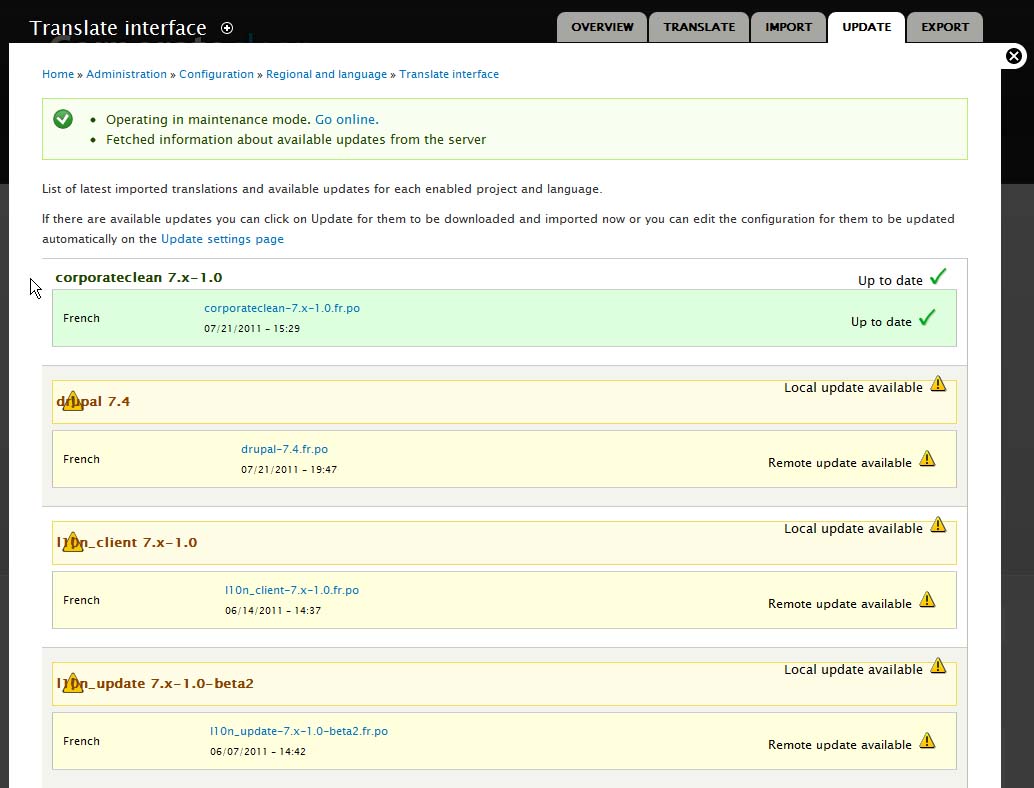Click Local update available text for l10n_update
Screen dimensions: 1034x788
point(853,670)
